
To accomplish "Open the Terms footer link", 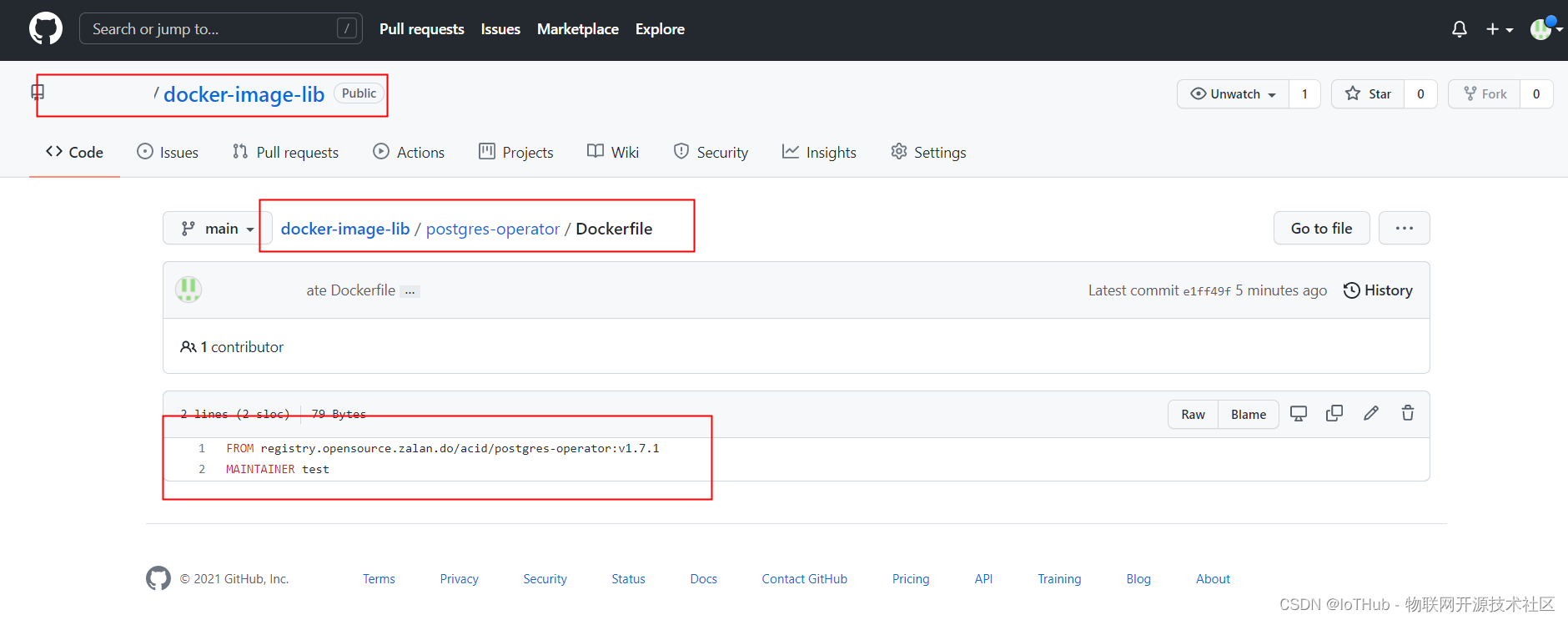I will (379, 579).
